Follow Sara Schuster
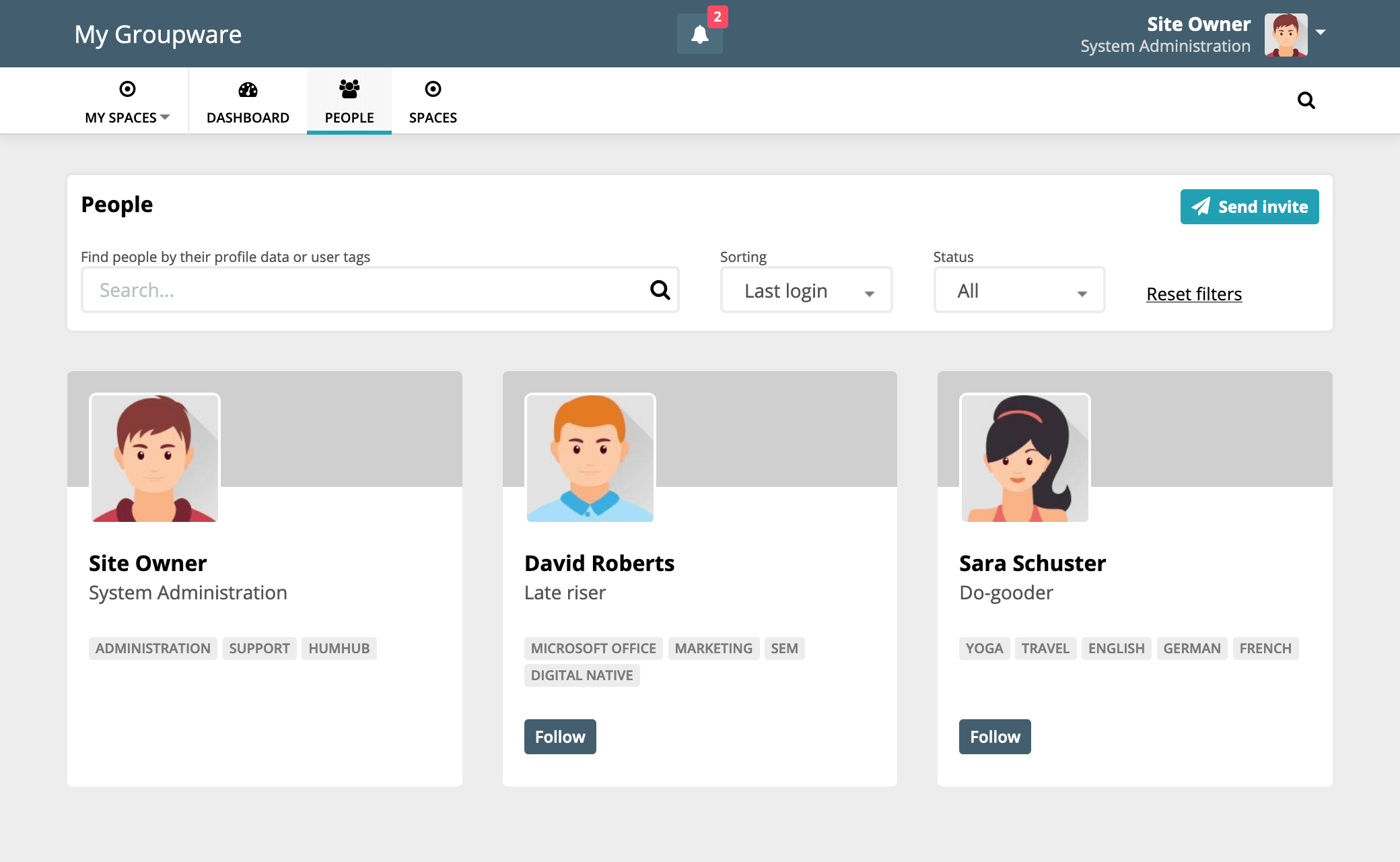1400x862 pixels. coord(995,737)
